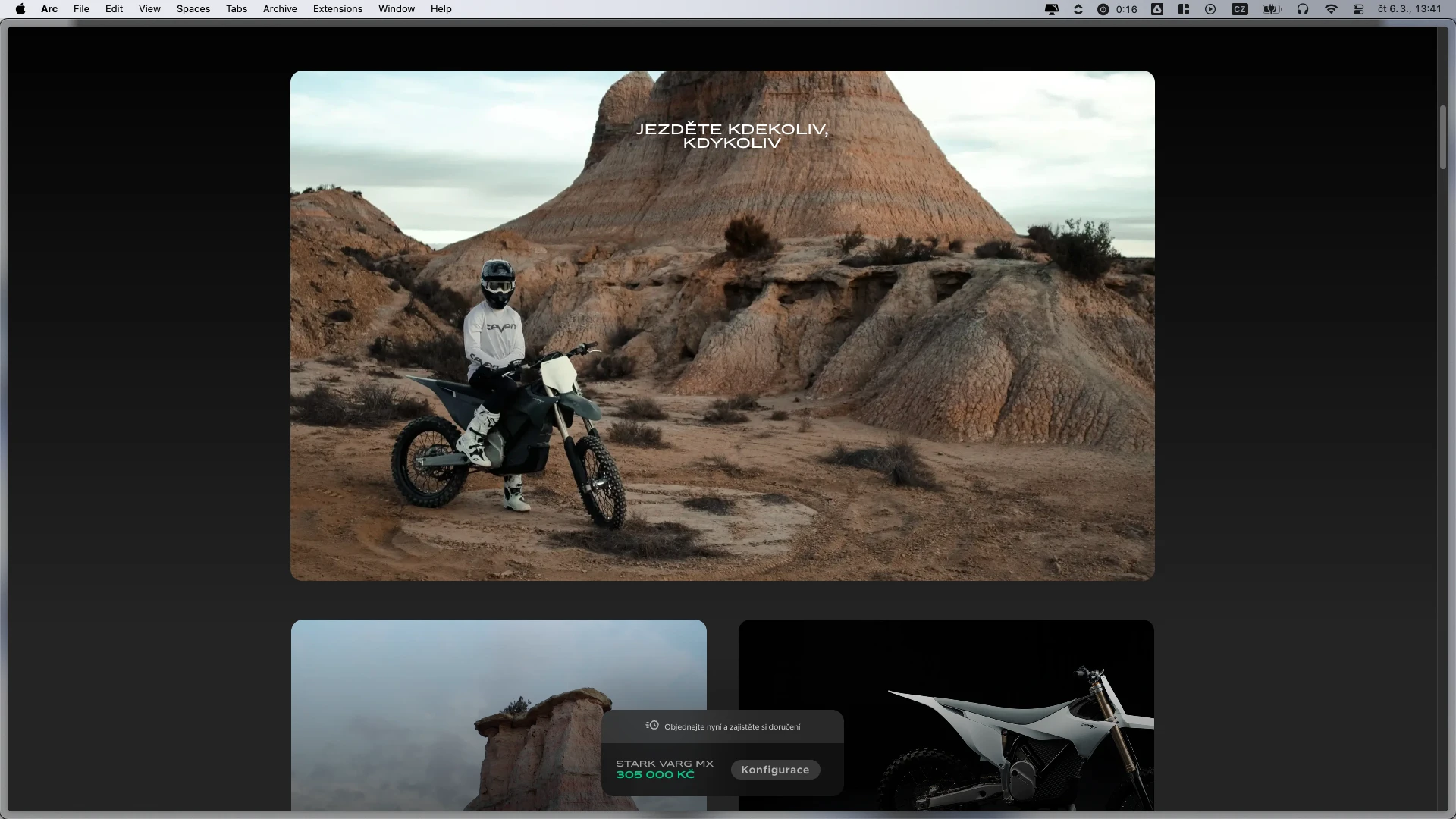Image resolution: width=1456 pixels, height=819 pixels.
Task: Open the date and time in the menu bar
Action: pyautogui.click(x=1409, y=9)
